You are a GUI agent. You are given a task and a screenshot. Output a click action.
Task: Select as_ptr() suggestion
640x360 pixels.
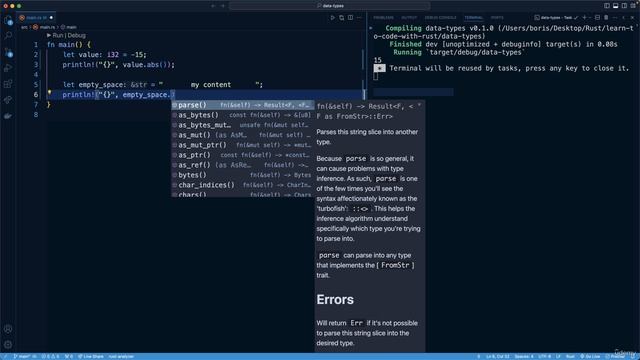tap(242, 155)
